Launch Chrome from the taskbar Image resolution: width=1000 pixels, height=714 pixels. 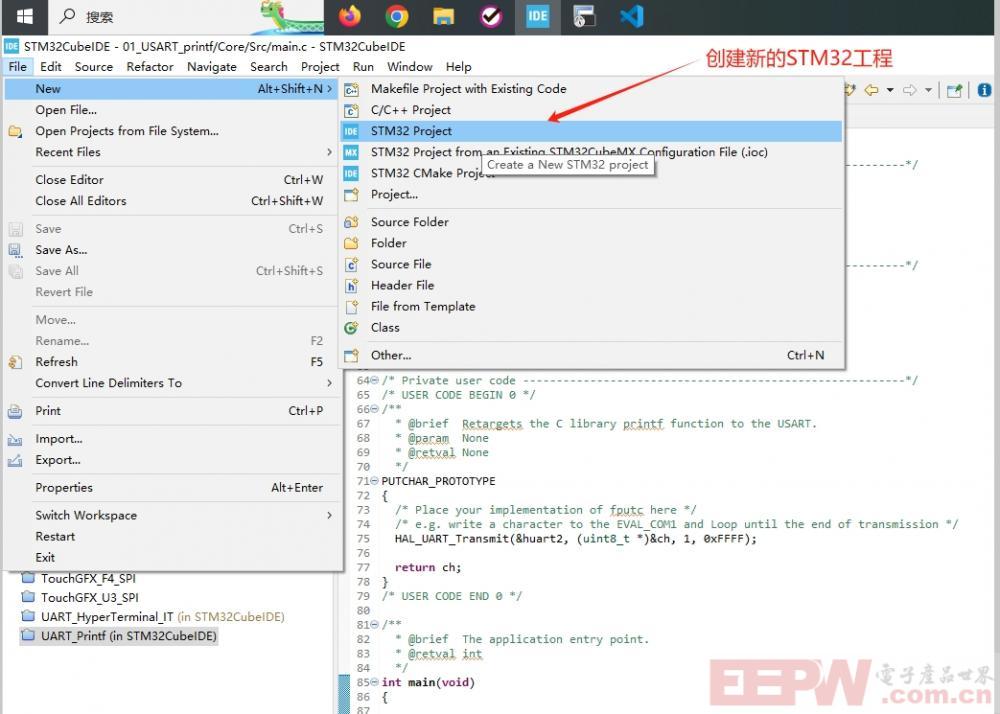click(397, 16)
